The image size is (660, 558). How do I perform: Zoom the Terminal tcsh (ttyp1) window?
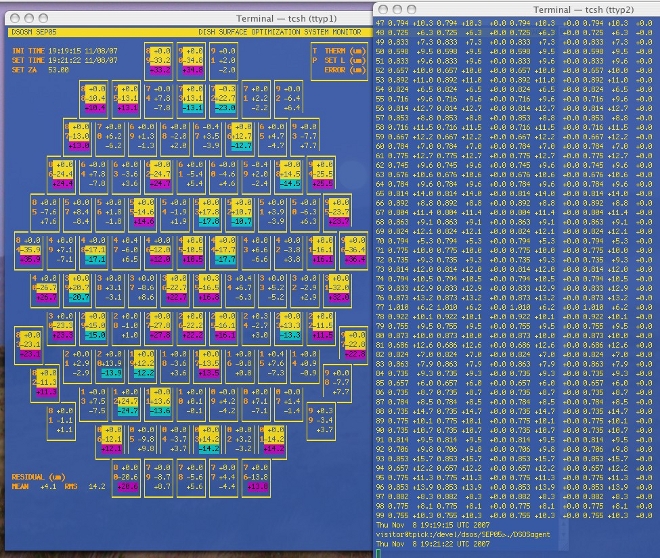pos(43,18)
